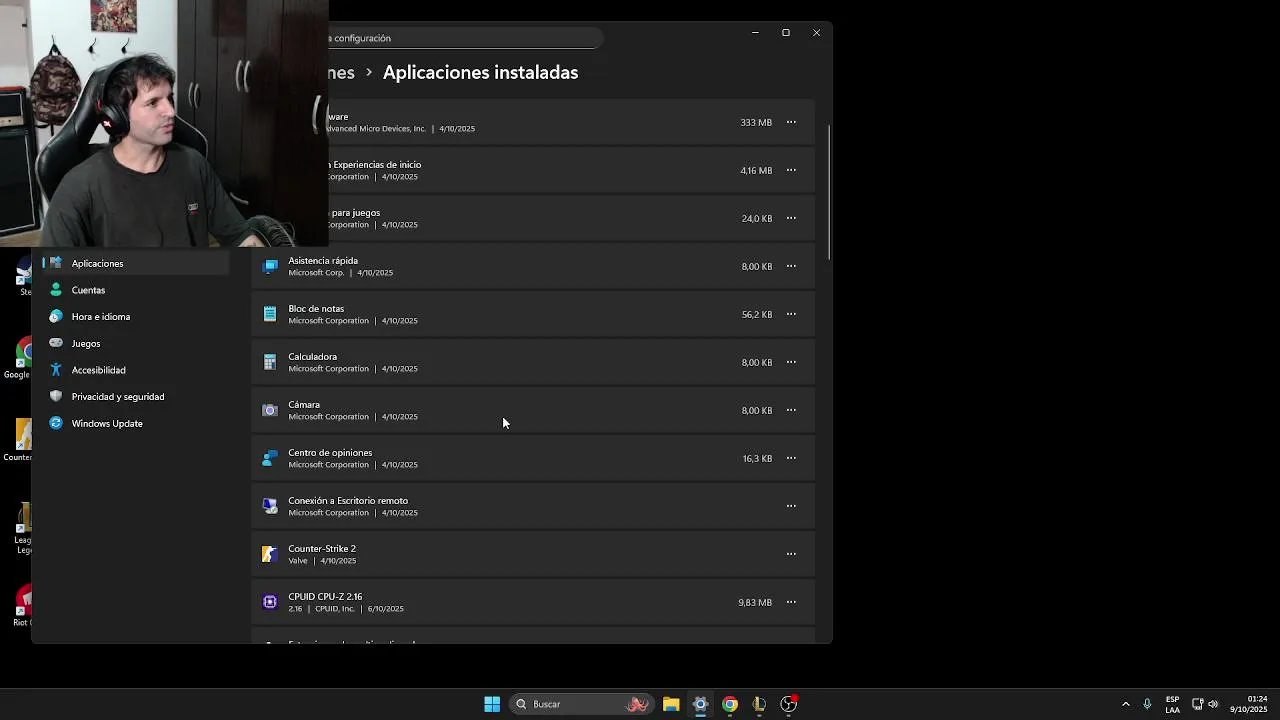
Task: Open more options for the 333 MB app
Action: pos(791,122)
